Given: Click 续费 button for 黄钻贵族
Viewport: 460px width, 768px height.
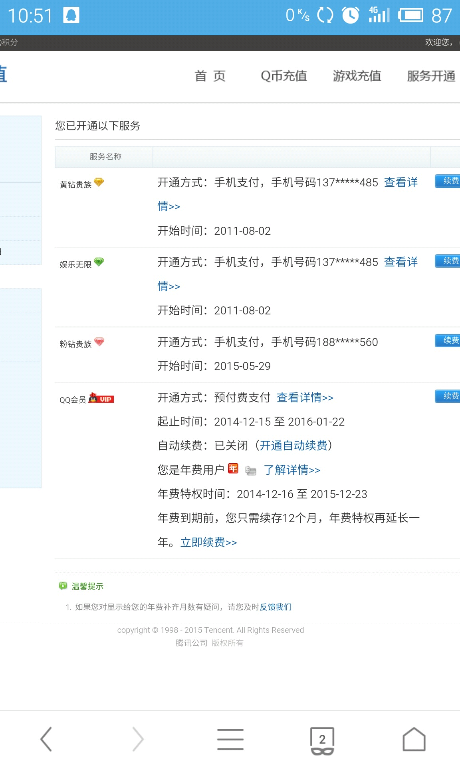Looking at the screenshot, I should tap(447, 181).
